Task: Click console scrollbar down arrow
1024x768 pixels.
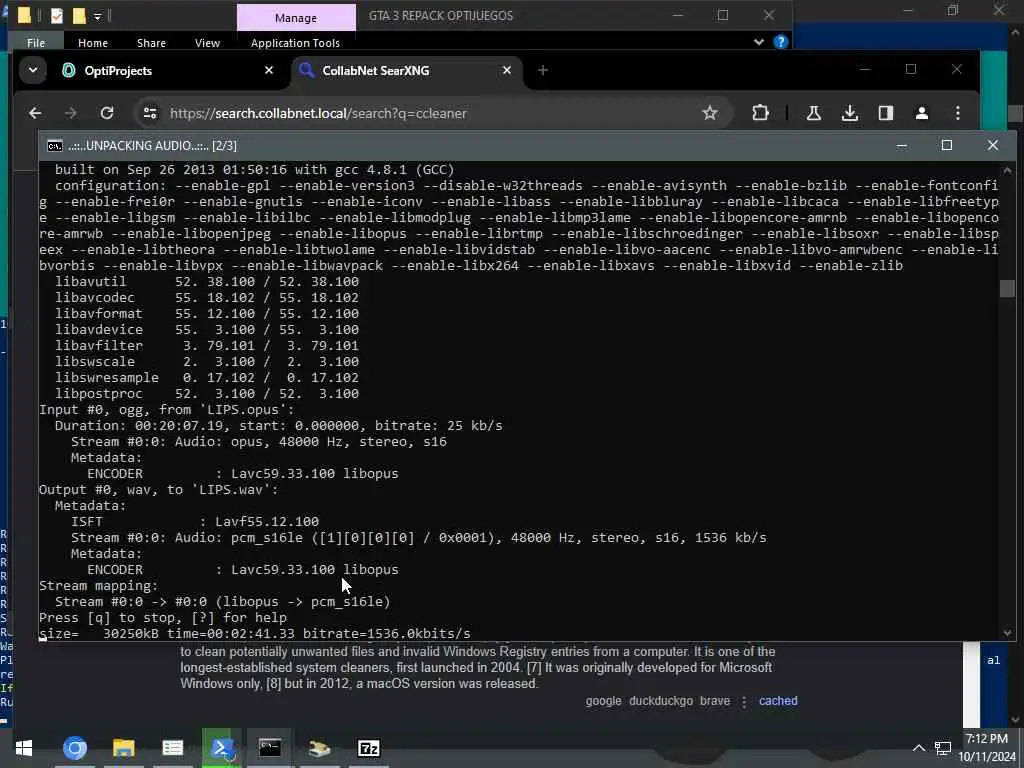Action: [x=1007, y=633]
